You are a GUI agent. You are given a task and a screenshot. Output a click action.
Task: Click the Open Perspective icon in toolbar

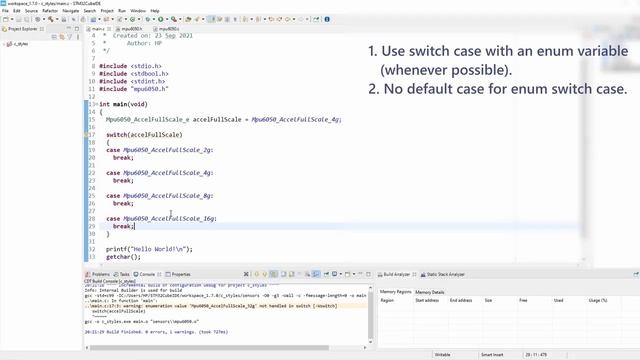316,19
